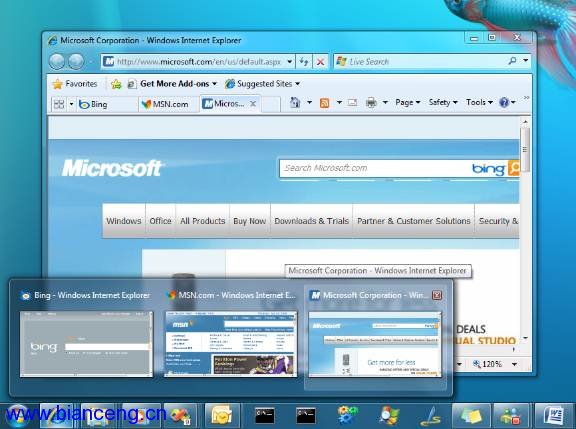Viewport: 576px width, 429px height.
Task: Select the MSN.com window preview thumbnail
Action: pos(231,344)
